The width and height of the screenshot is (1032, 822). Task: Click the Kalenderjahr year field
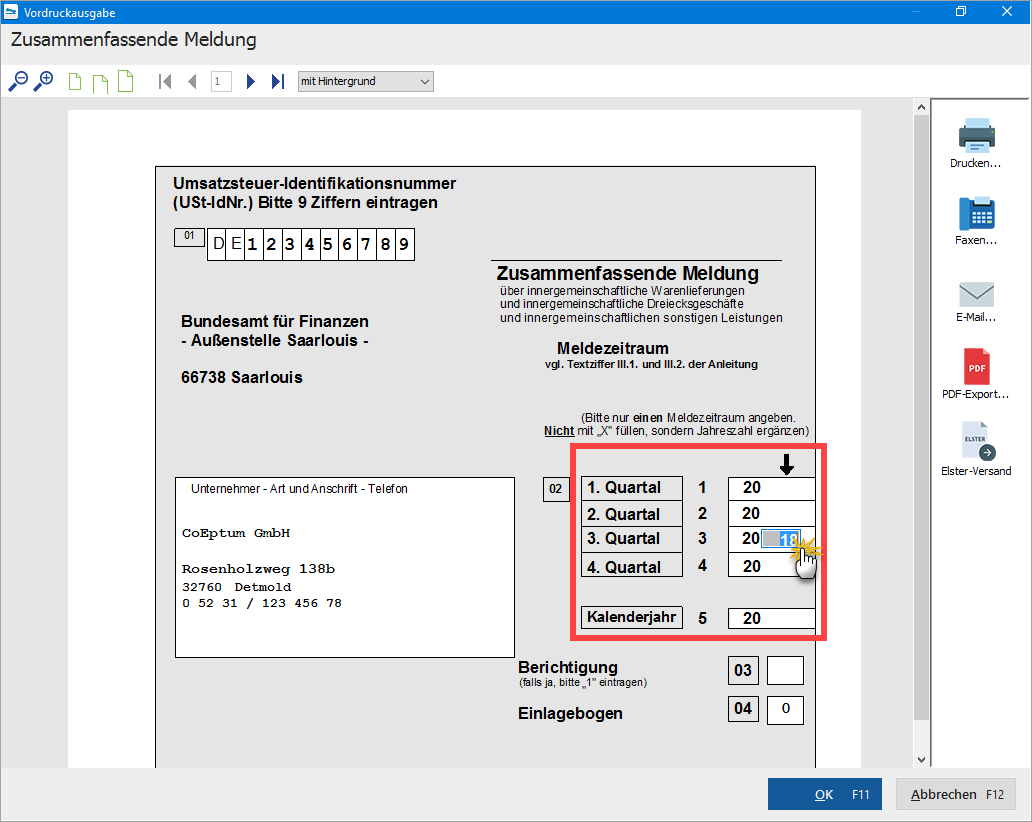pos(771,618)
